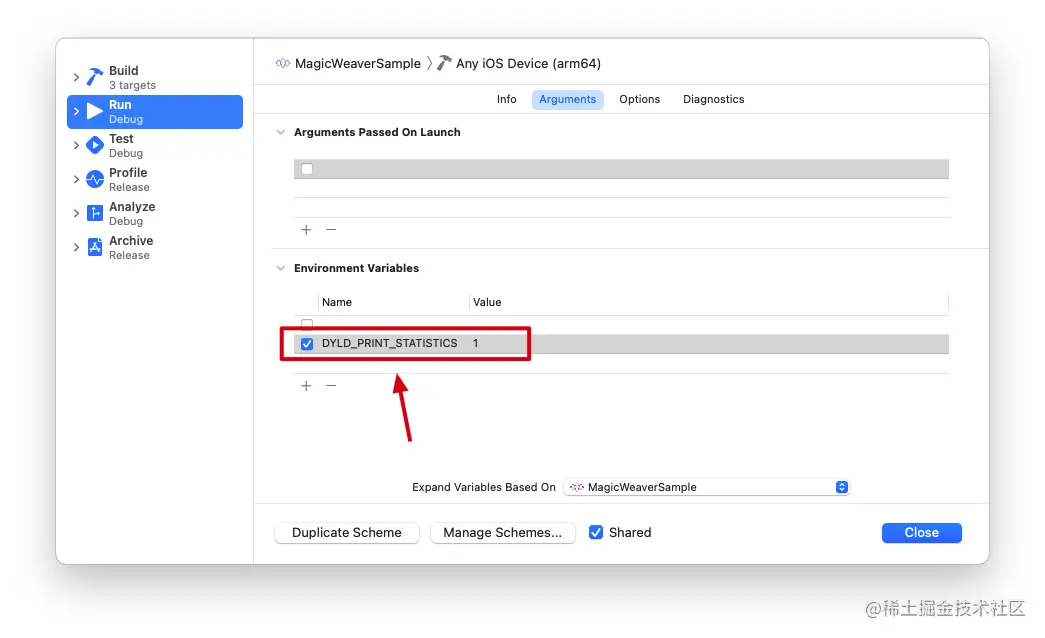Click the Value column header
Viewport: 1045px width, 638px height.
click(x=487, y=302)
